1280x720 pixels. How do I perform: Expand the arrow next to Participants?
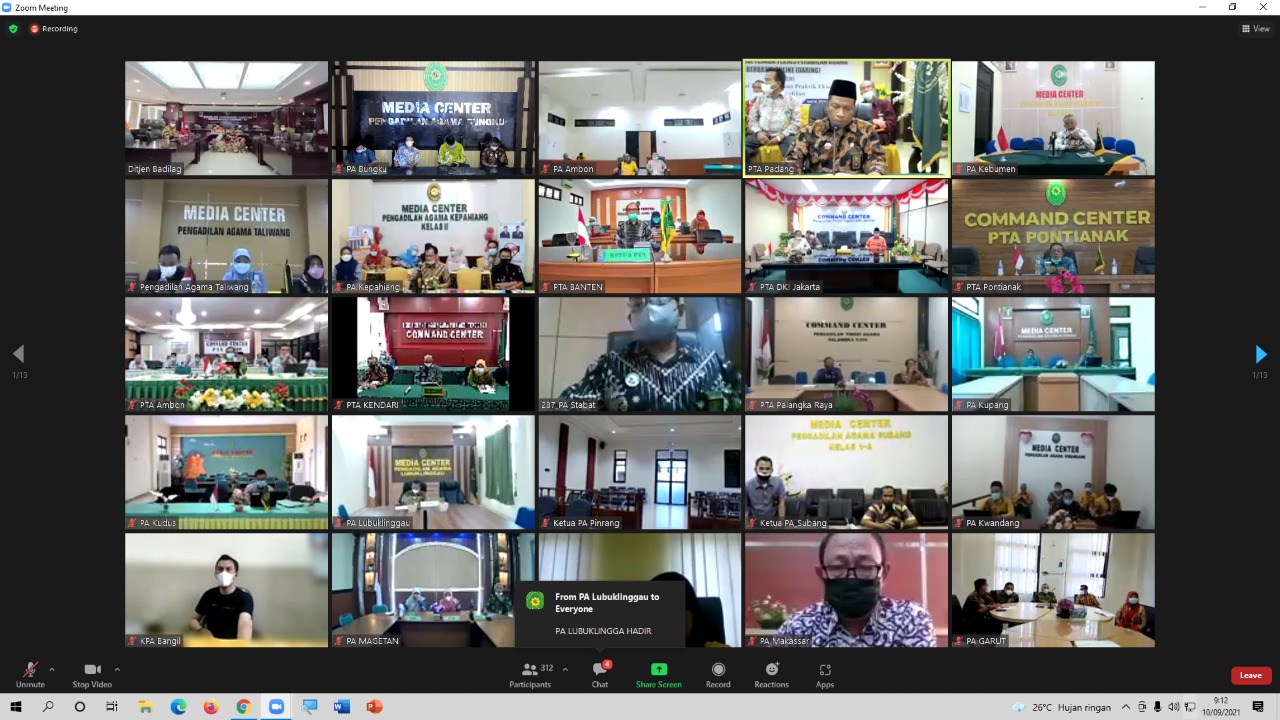(565, 669)
